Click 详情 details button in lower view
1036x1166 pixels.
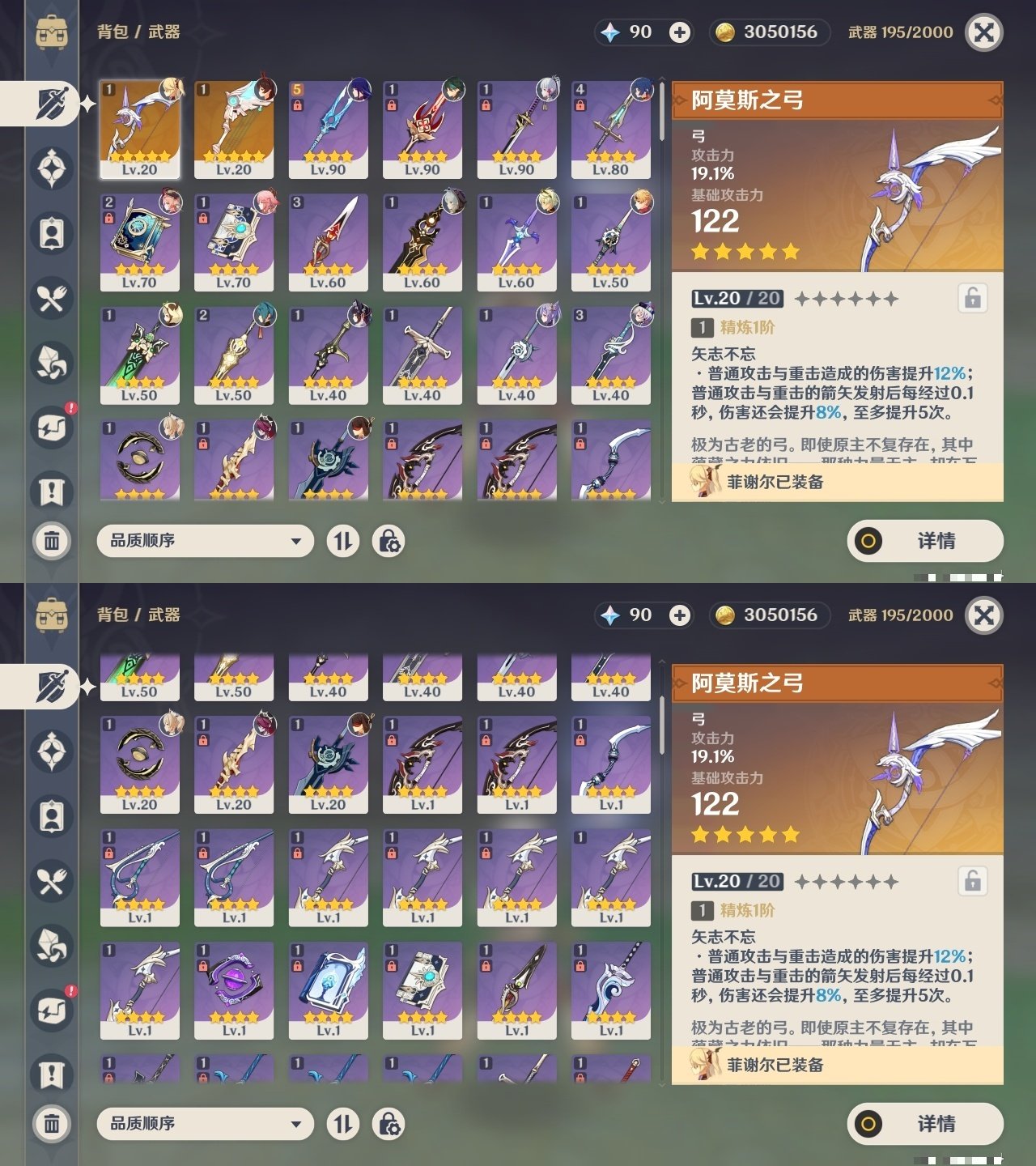[x=925, y=1124]
